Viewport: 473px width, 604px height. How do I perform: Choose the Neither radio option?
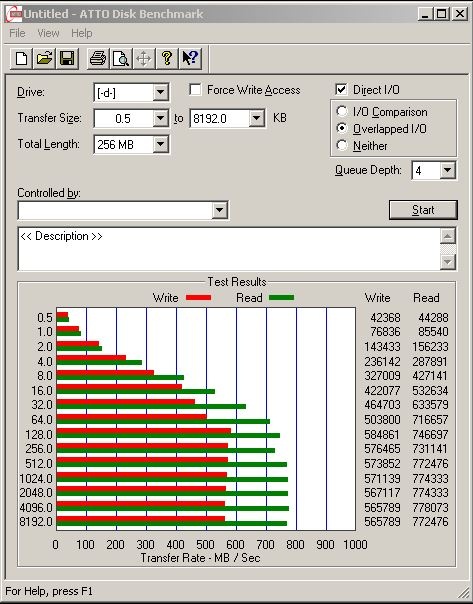tap(341, 145)
